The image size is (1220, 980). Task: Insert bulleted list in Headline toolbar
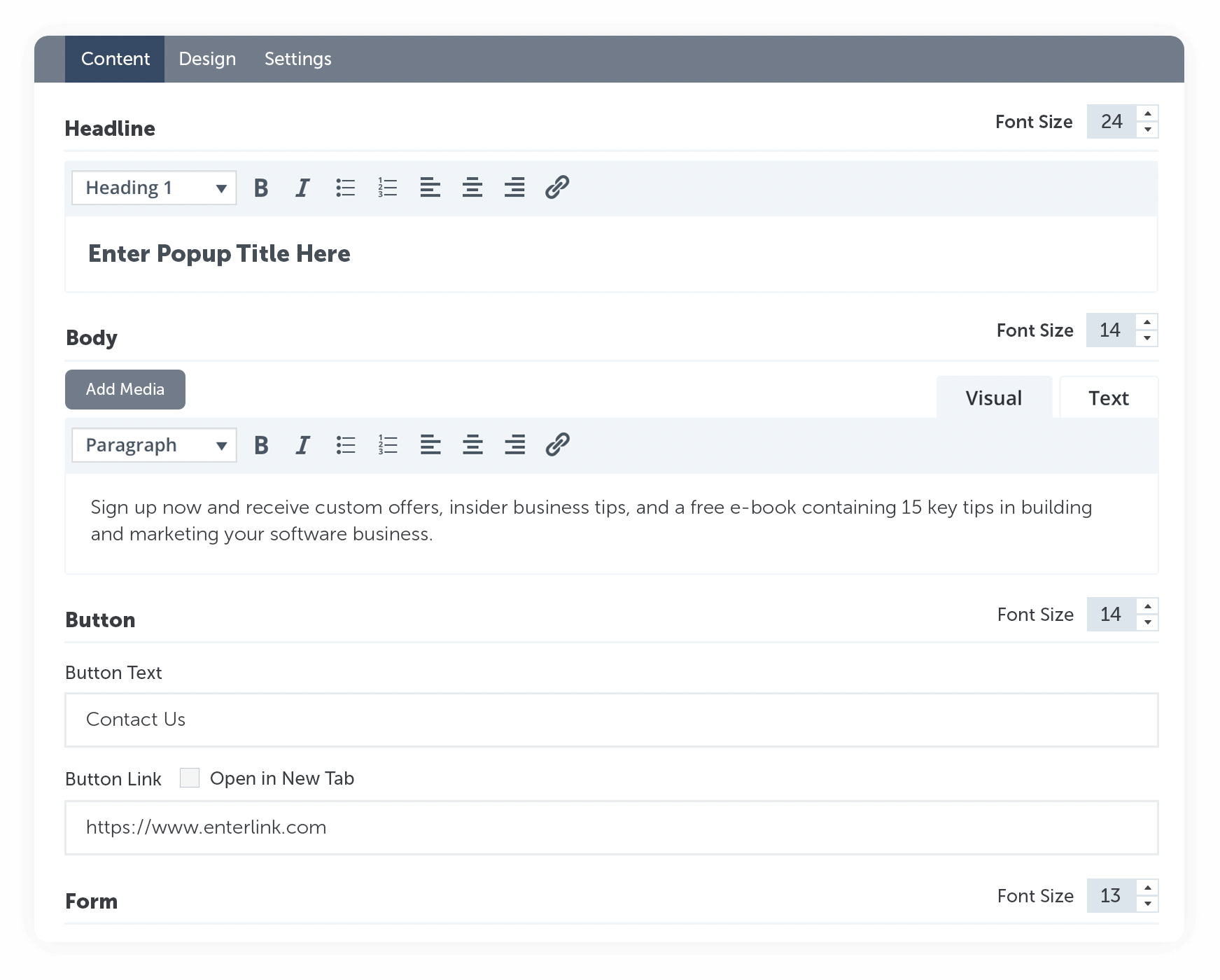click(x=346, y=188)
